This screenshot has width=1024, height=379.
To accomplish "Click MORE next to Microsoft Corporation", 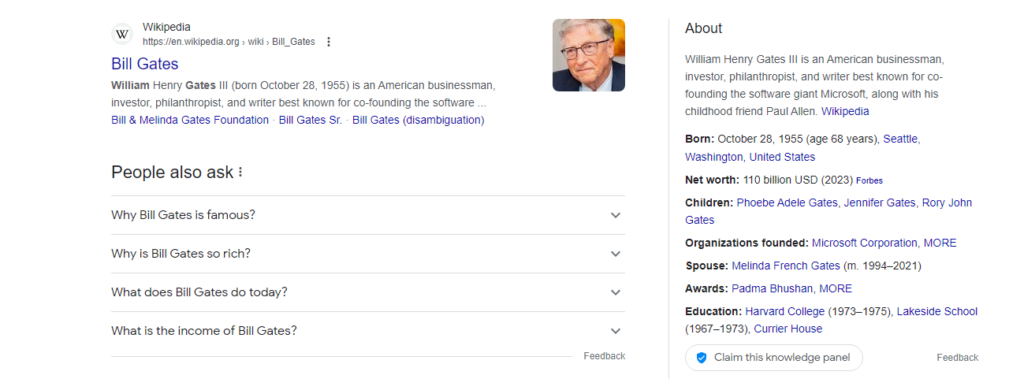I will (940, 243).
